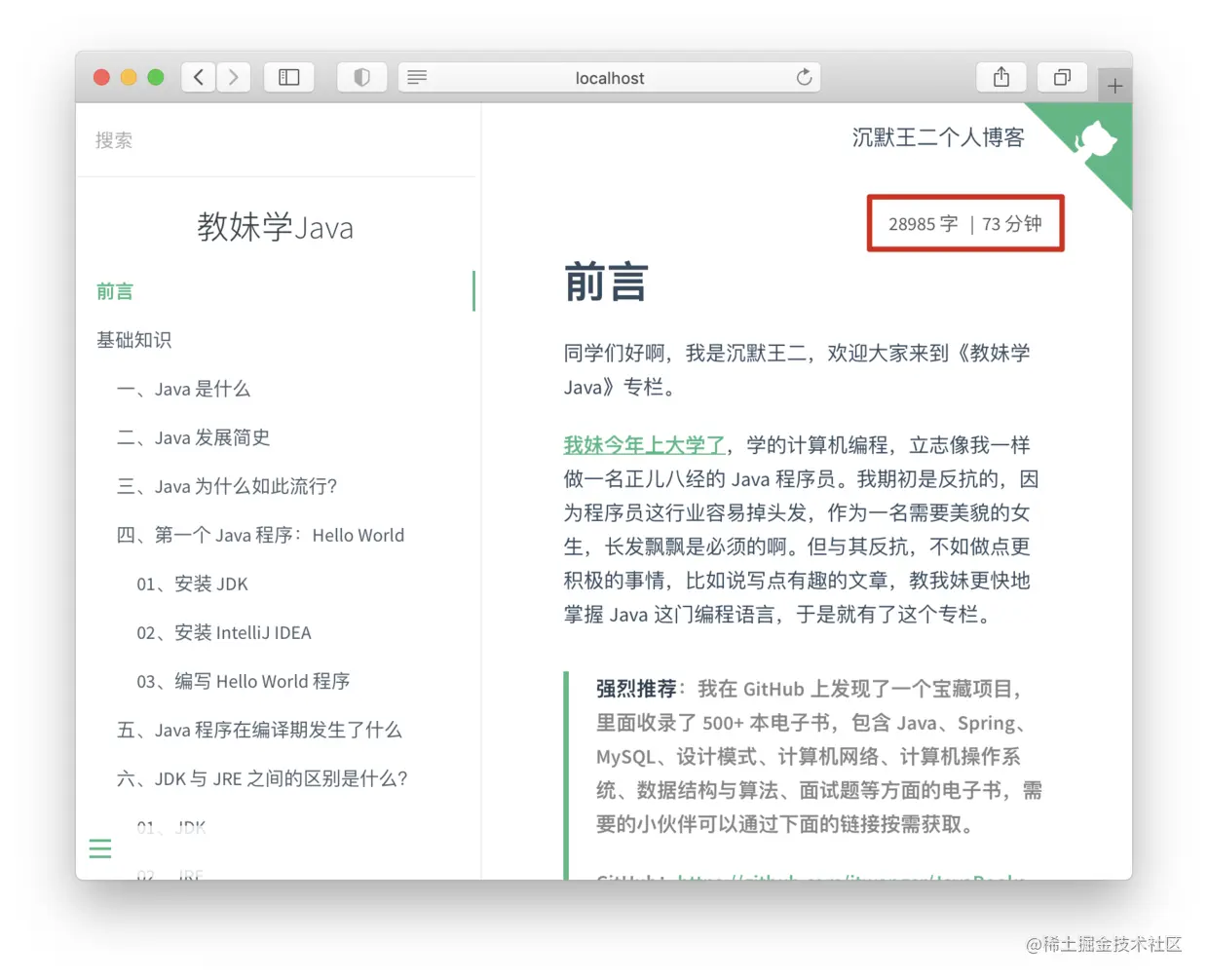Open the Share menu icon
The image size is (1208, 980).
1001,77
